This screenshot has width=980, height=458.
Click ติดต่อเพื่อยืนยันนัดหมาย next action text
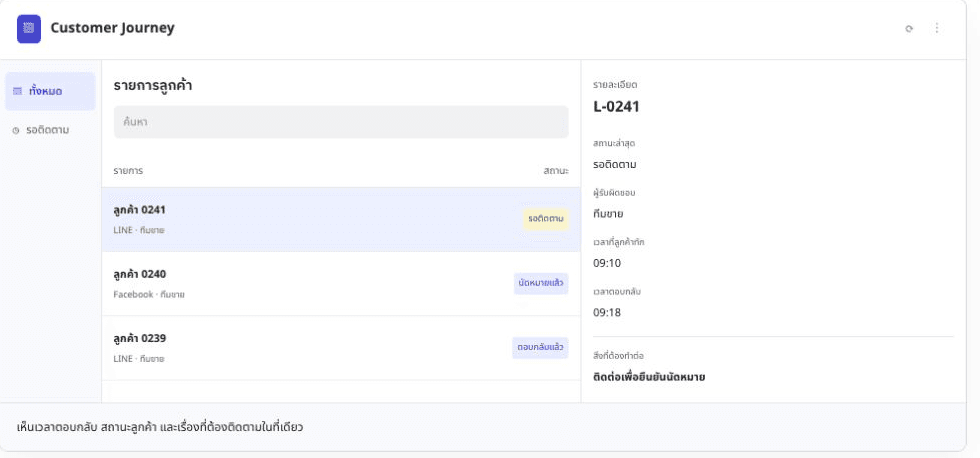click(649, 377)
